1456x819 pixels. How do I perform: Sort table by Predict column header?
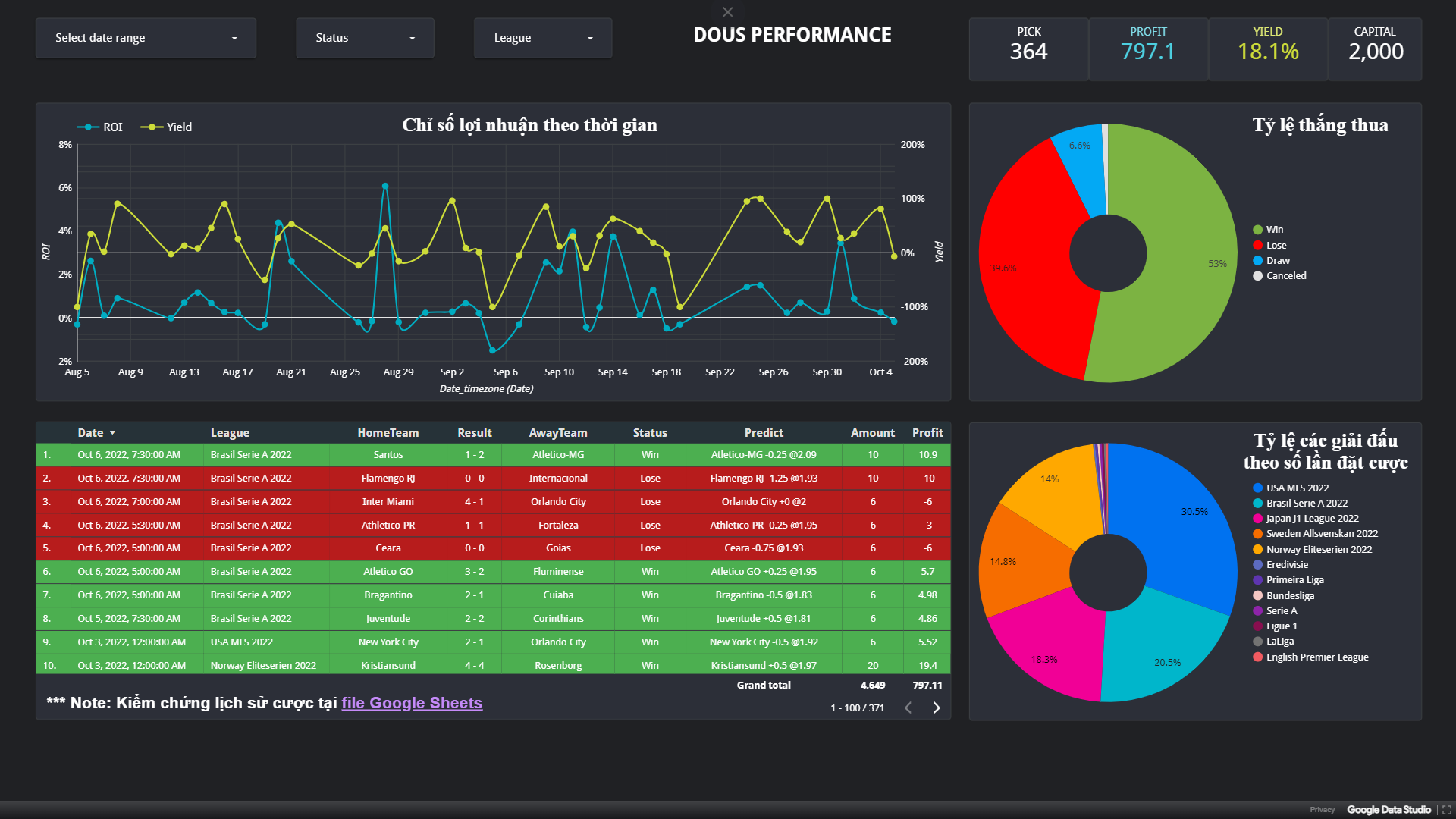[x=764, y=433]
